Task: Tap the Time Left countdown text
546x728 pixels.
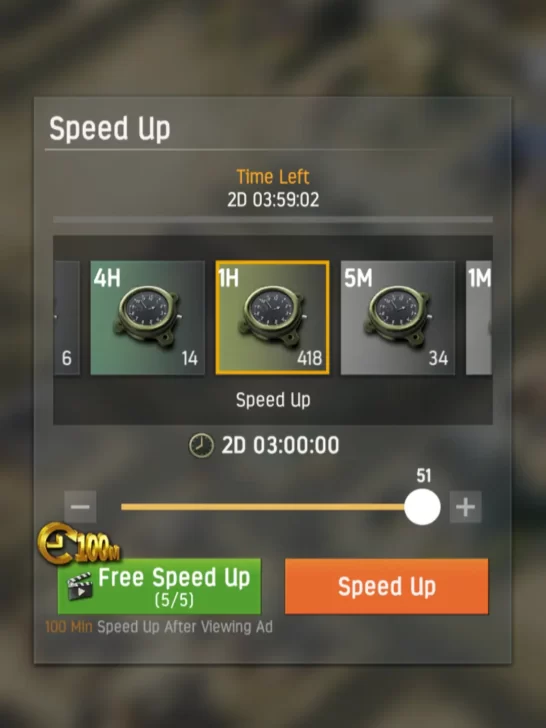Action: [x=273, y=200]
